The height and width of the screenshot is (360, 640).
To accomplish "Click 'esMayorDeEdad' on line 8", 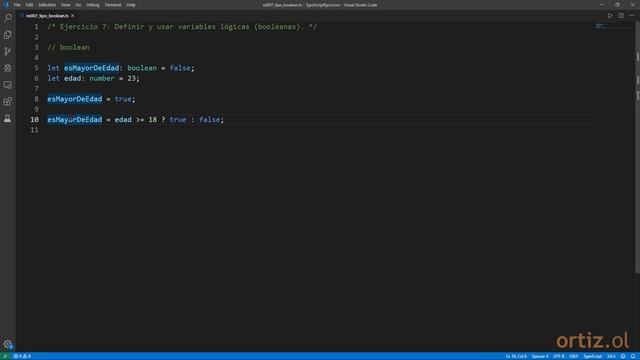I will (75, 99).
